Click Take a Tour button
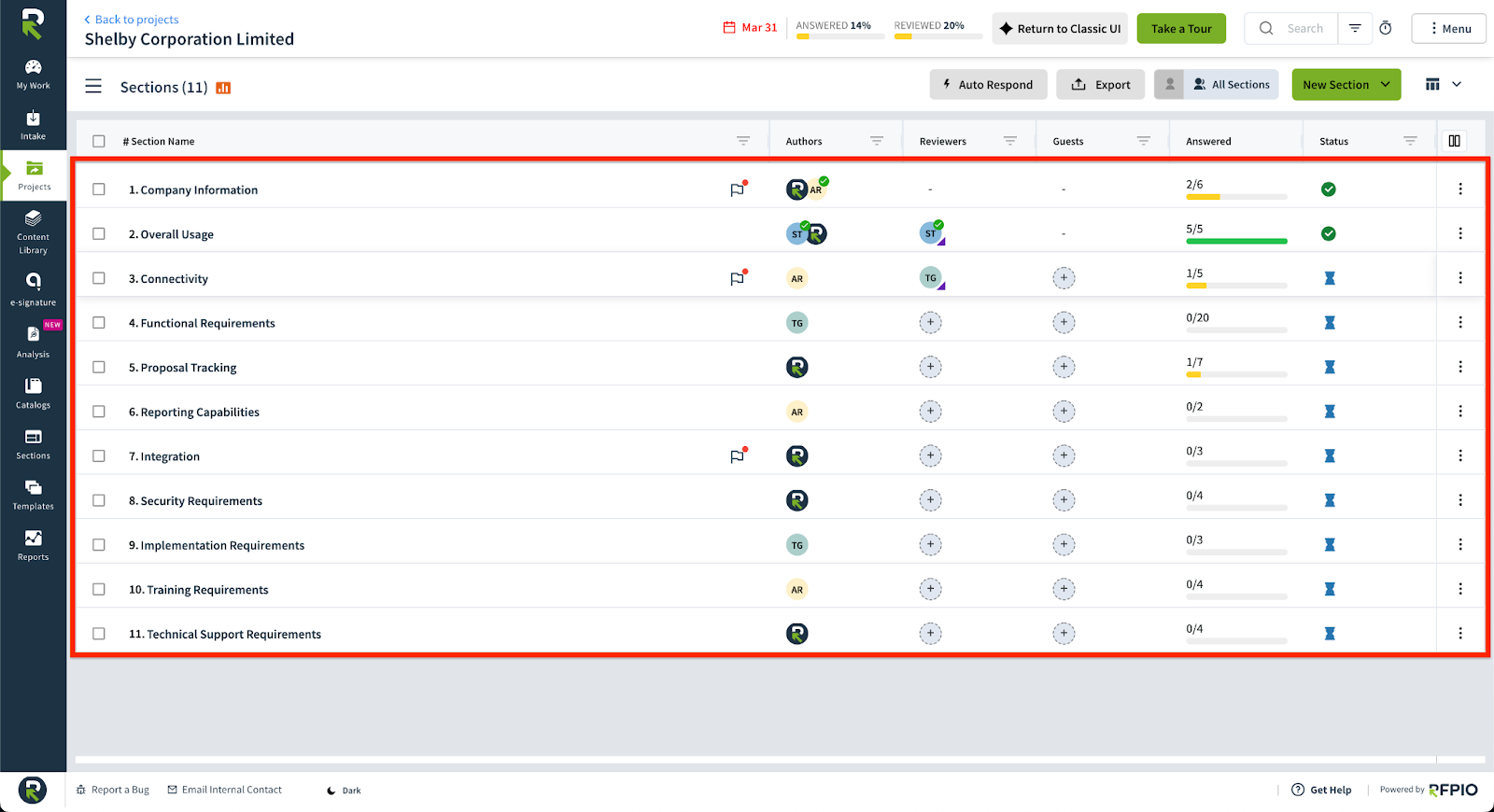Image resolution: width=1494 pixels, height=812 pixels. [x=1181, y=29]
